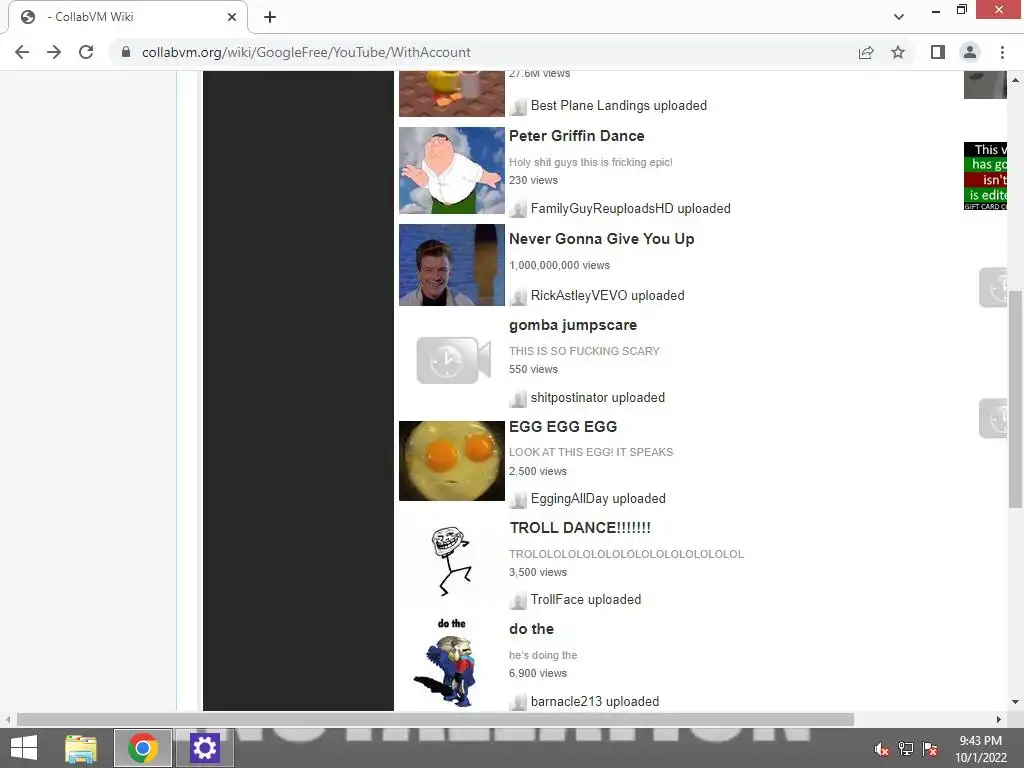Screen dimensions: 1024x768
Task: Click avatar icon beside FamilyGuyReuploadsHD
Action: (519, 210)
